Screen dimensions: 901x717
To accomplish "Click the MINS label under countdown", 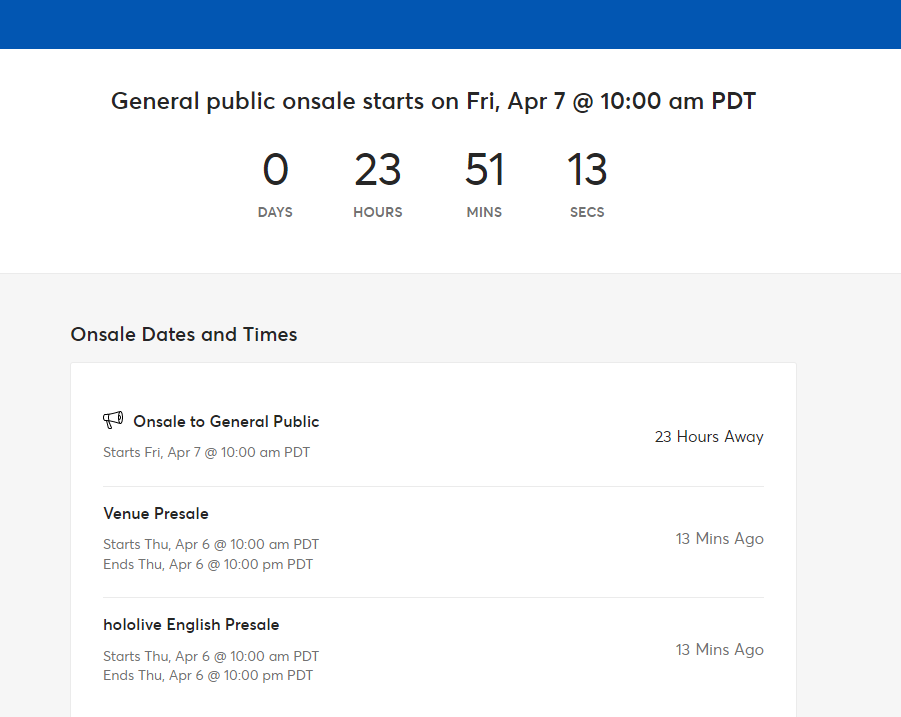I will (x=484, y=212).
